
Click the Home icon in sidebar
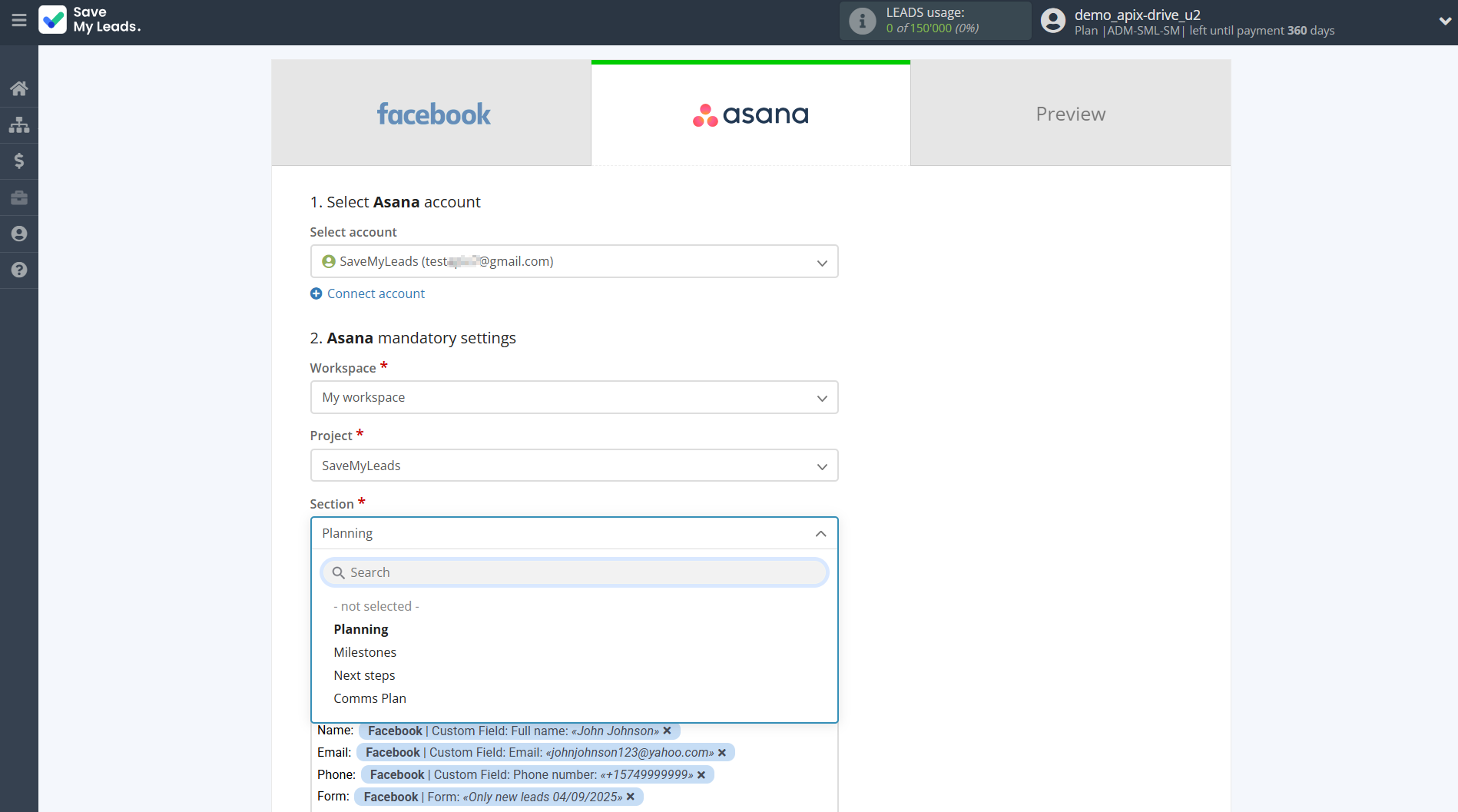tap(19, 88)
